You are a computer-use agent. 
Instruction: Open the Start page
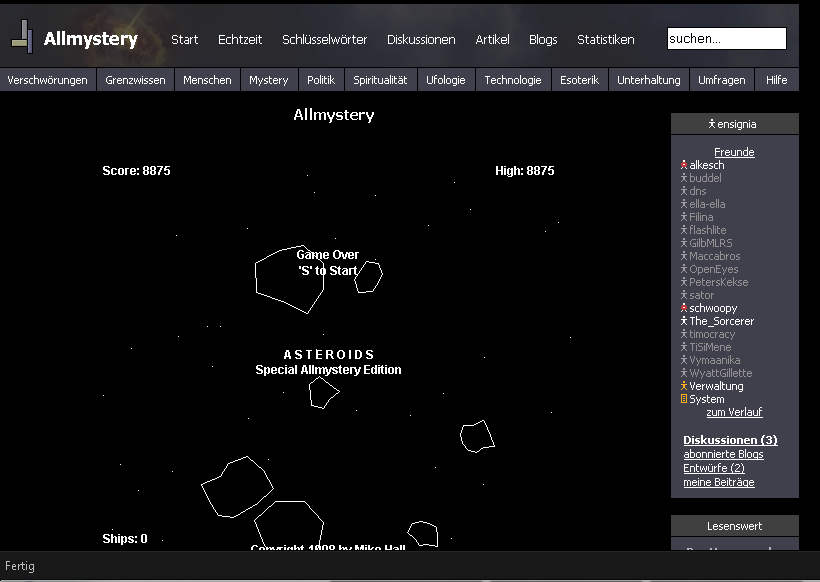point(185,39)
